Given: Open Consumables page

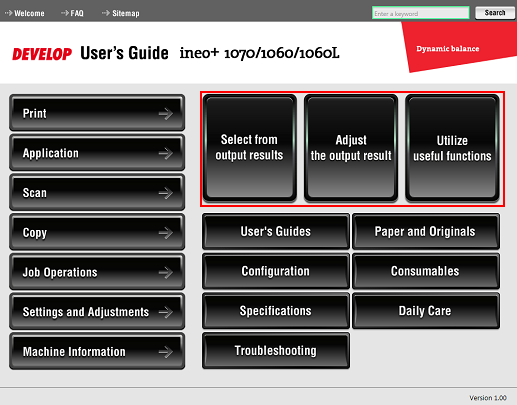Looking at the screenshot, I should click(426, 271).
